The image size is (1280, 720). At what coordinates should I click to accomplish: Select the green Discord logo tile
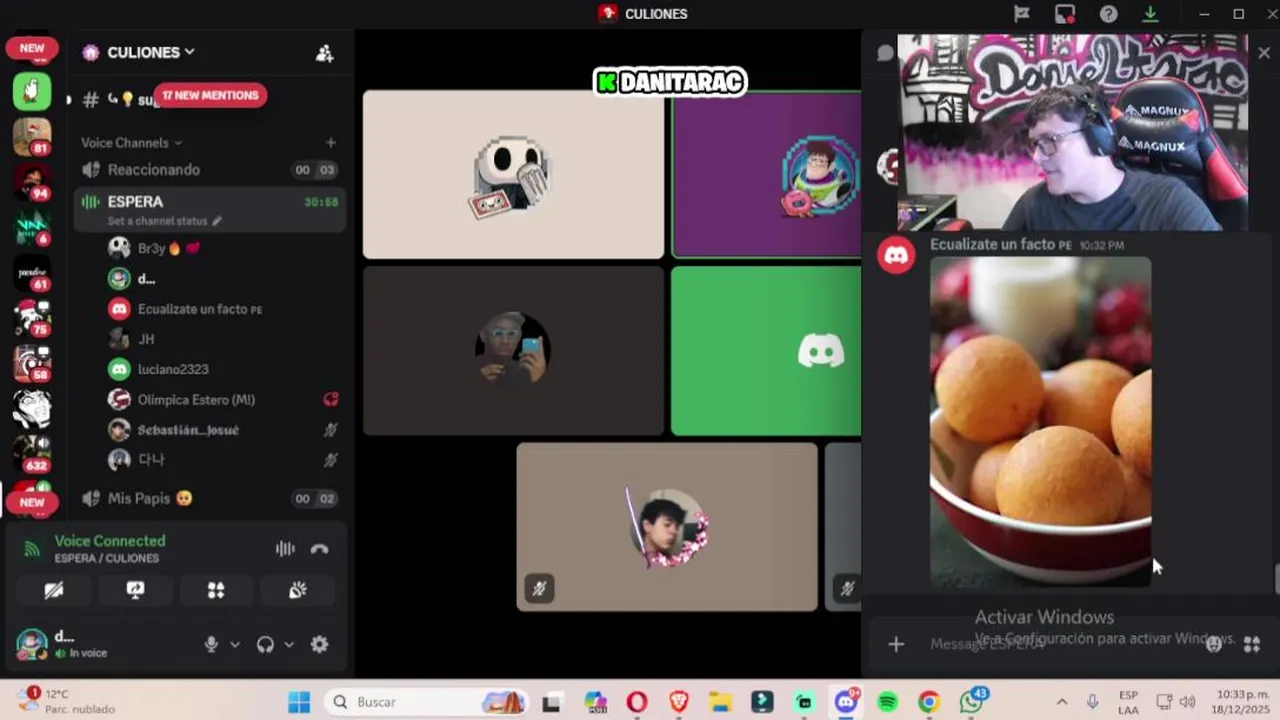click(x=766, y=351)
